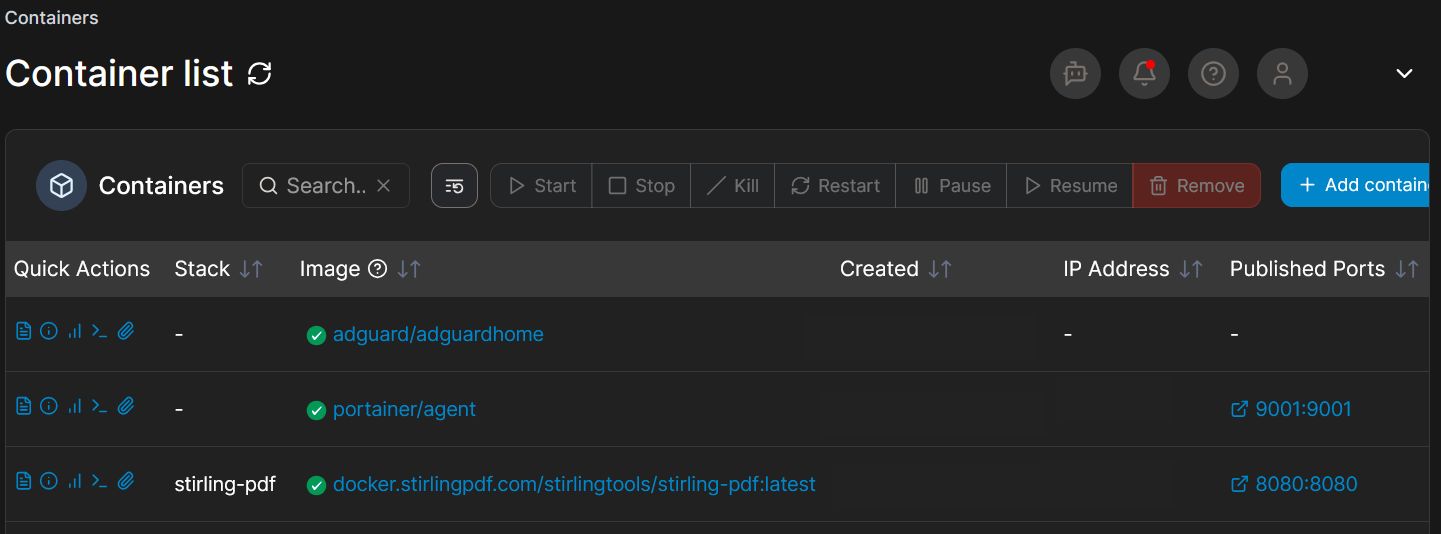Click green status check beside adguard/adguardhome

click(x=316, y=335)
